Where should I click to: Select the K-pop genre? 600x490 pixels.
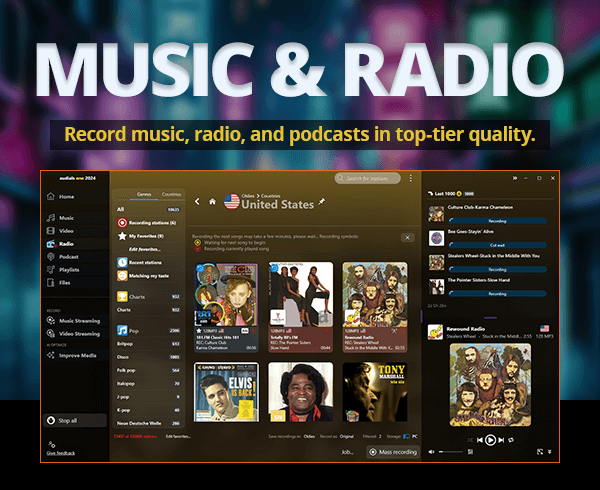point(148,410)
